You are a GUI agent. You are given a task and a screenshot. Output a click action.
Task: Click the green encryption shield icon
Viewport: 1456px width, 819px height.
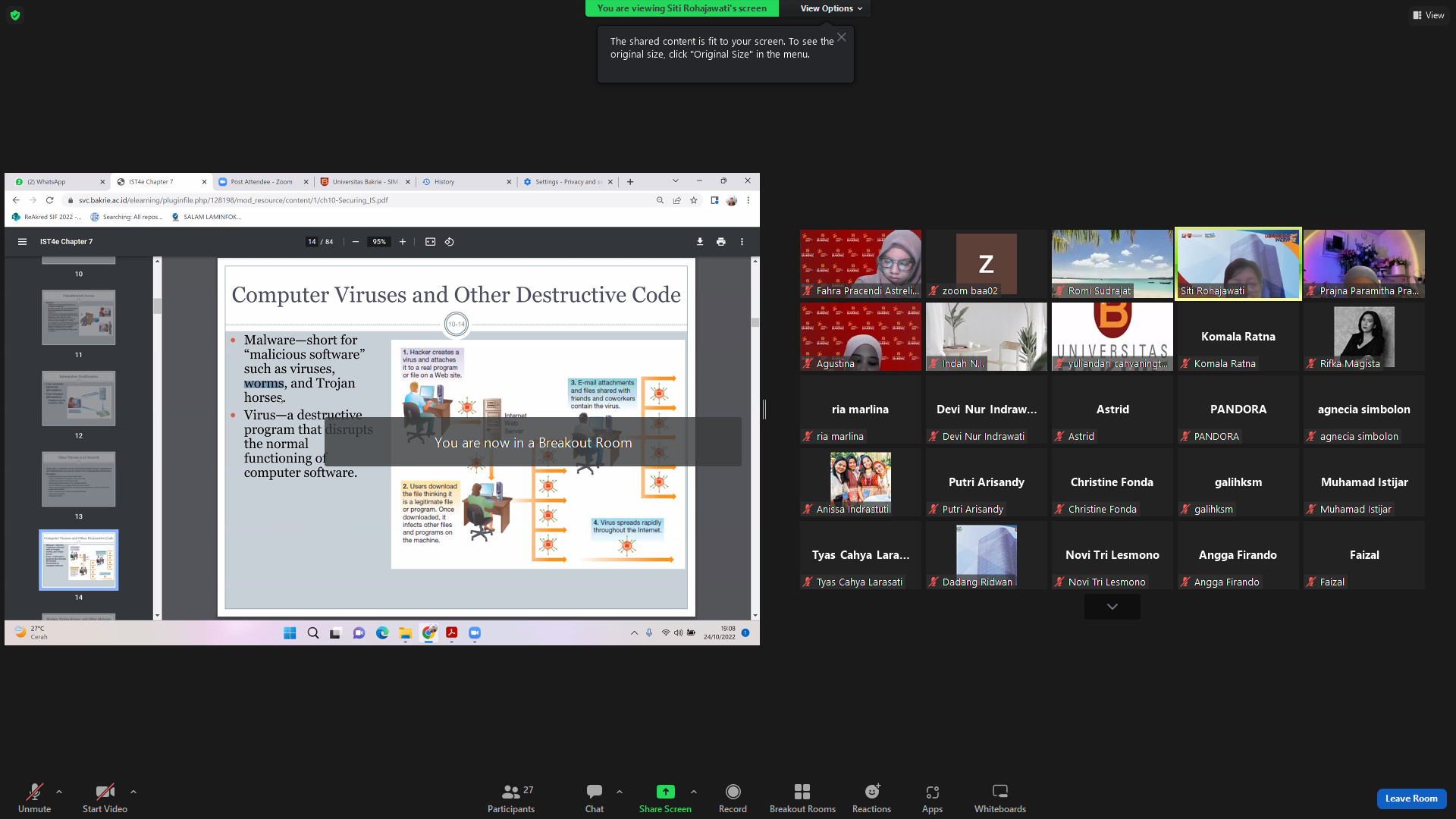coord(15,15)
